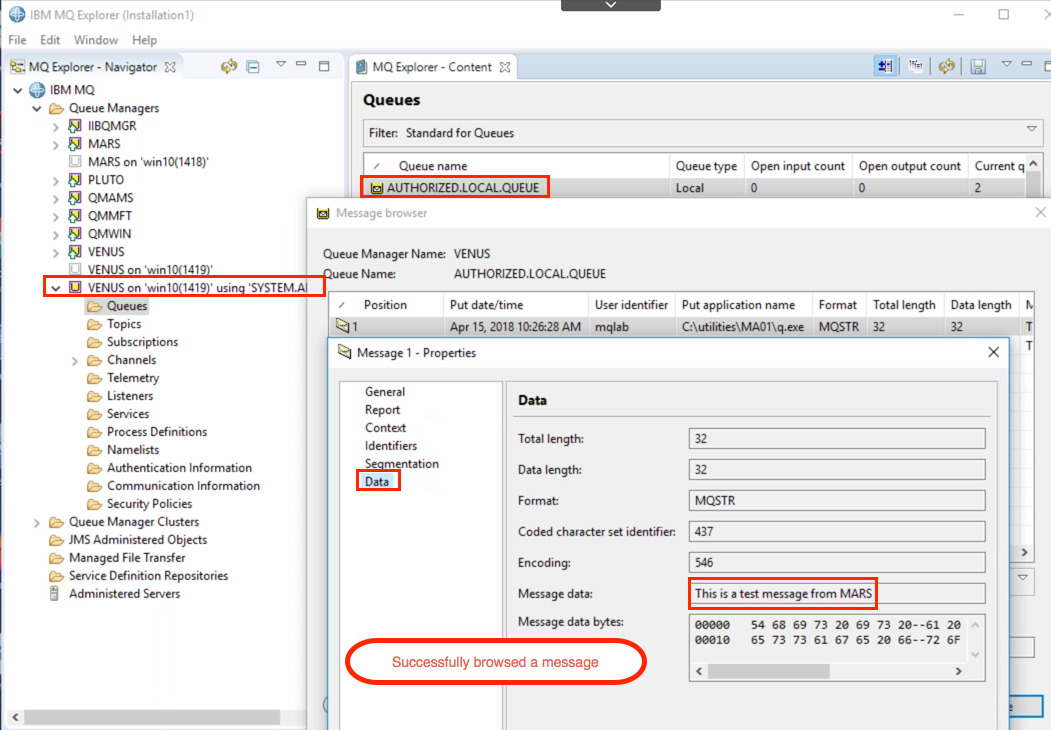Open the Authentication Information folder

pyautogui.click(x=180, y=468)
